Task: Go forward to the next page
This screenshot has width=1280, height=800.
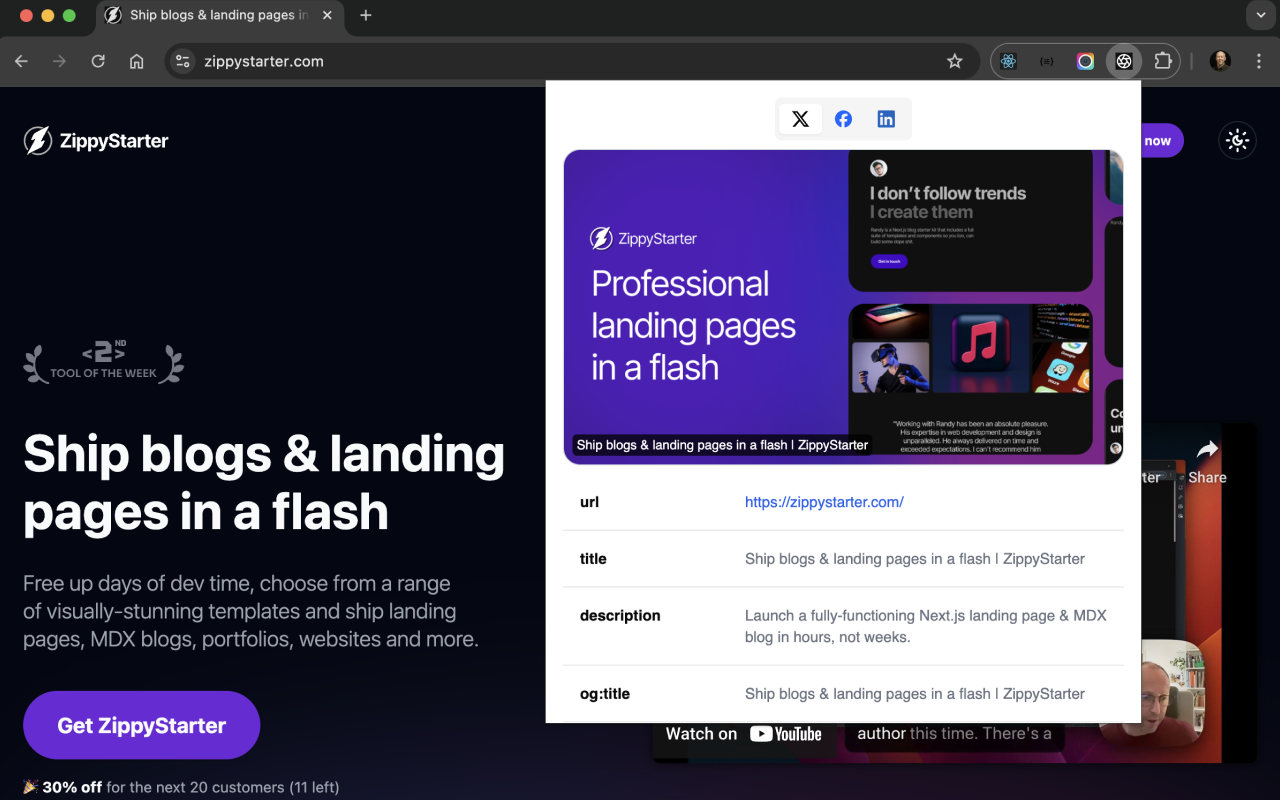Action: [x=59, y=62]
